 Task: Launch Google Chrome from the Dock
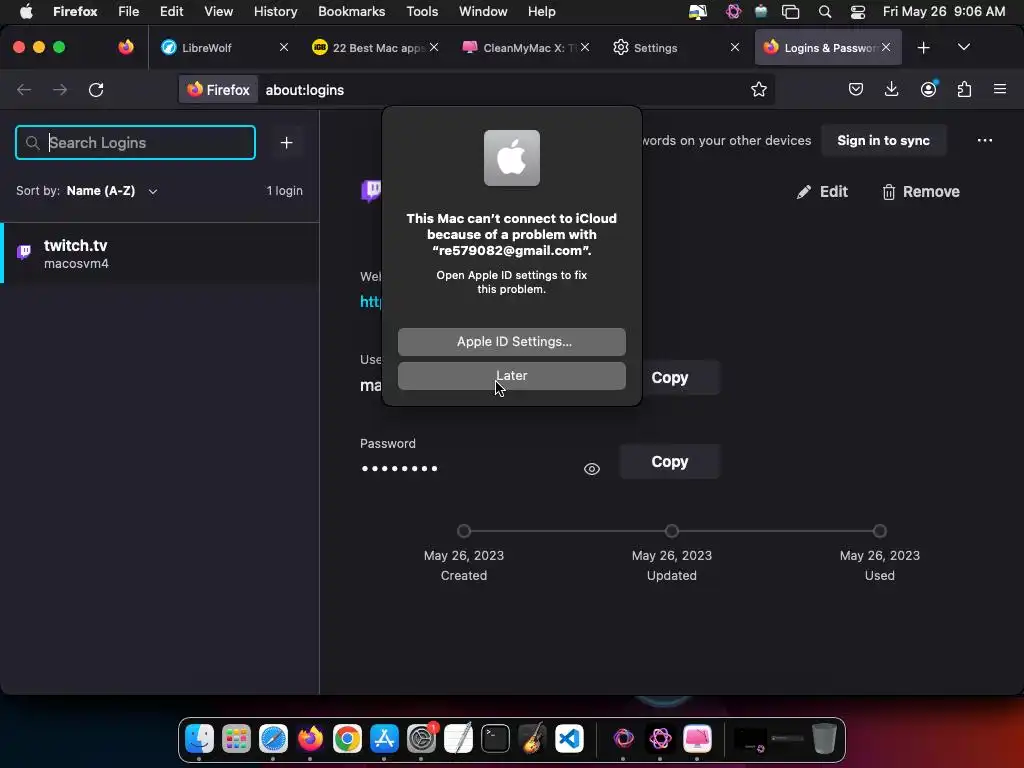pos(347,739)
